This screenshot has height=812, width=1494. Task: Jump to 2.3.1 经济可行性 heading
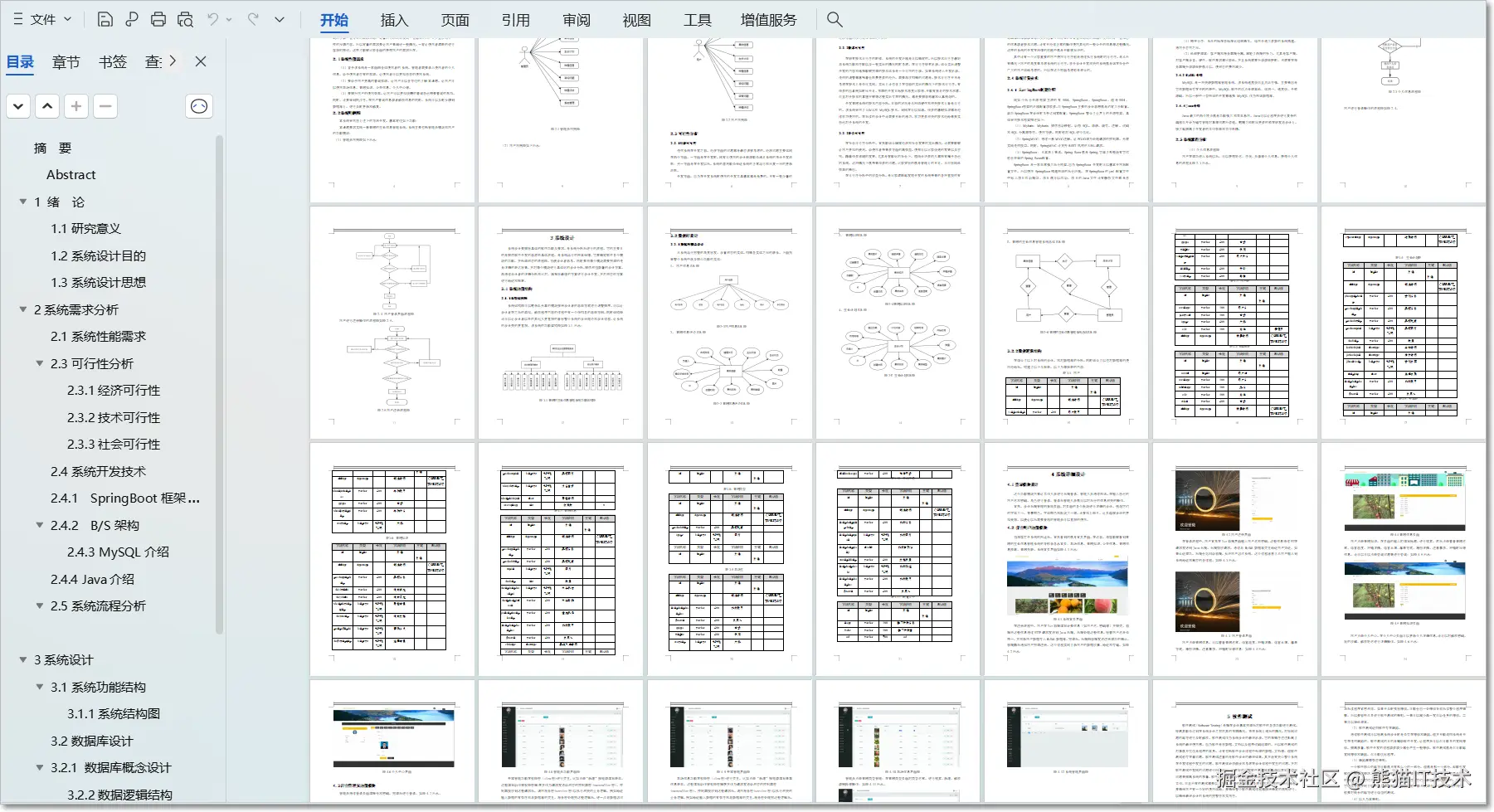pos(114,391)
